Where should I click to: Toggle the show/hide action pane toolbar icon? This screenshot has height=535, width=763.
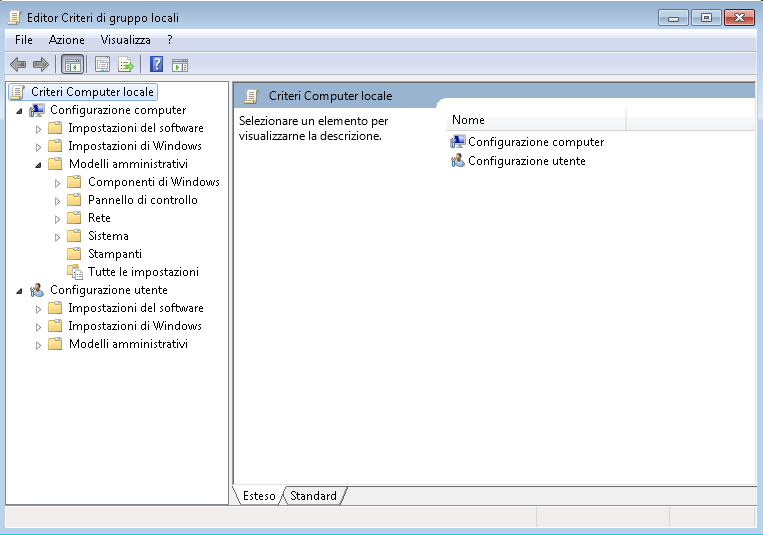tap(180, 65)
